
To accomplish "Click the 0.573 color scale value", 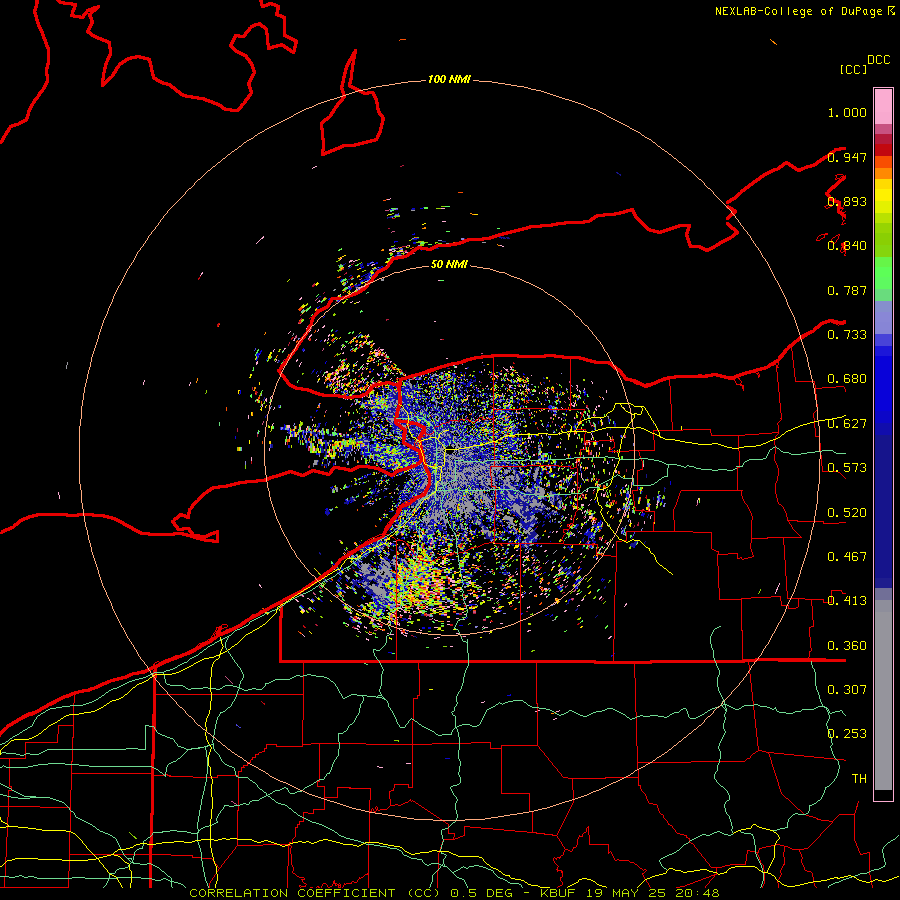I will tap(847, 468).
